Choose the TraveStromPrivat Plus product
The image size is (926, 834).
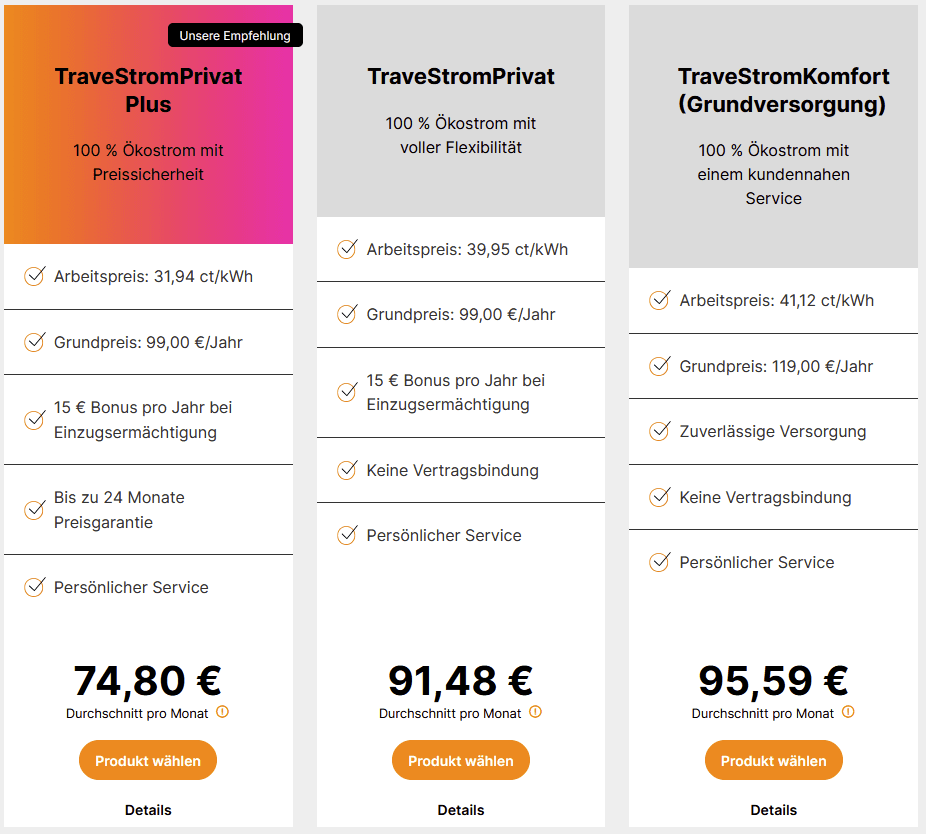(148, 761)
